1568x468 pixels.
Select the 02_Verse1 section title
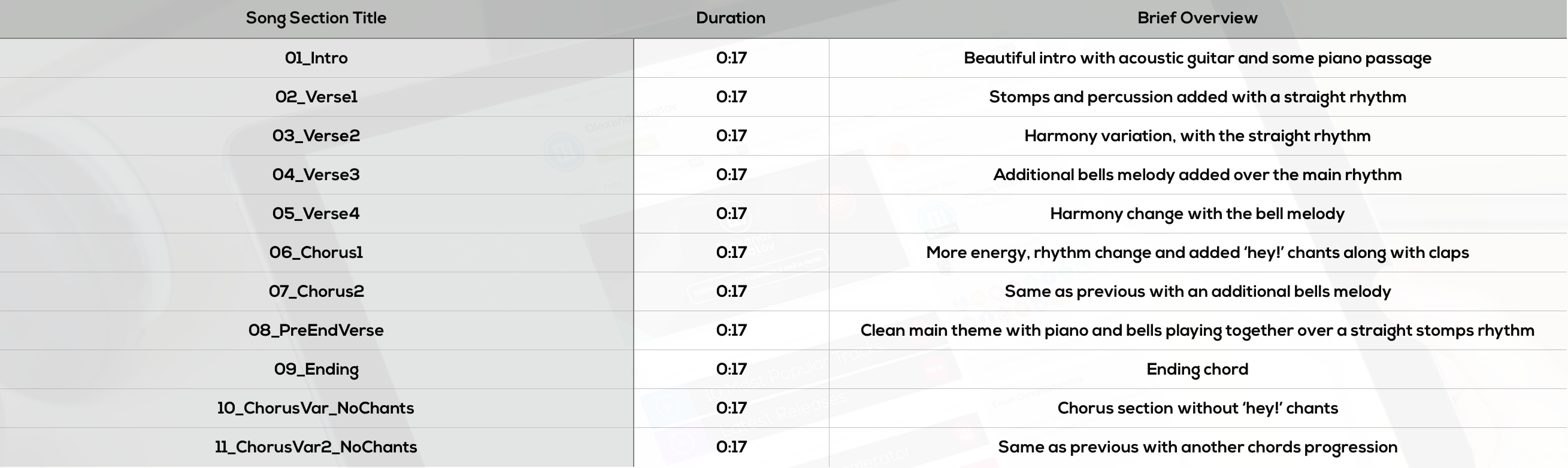click(x=316, y=97)
